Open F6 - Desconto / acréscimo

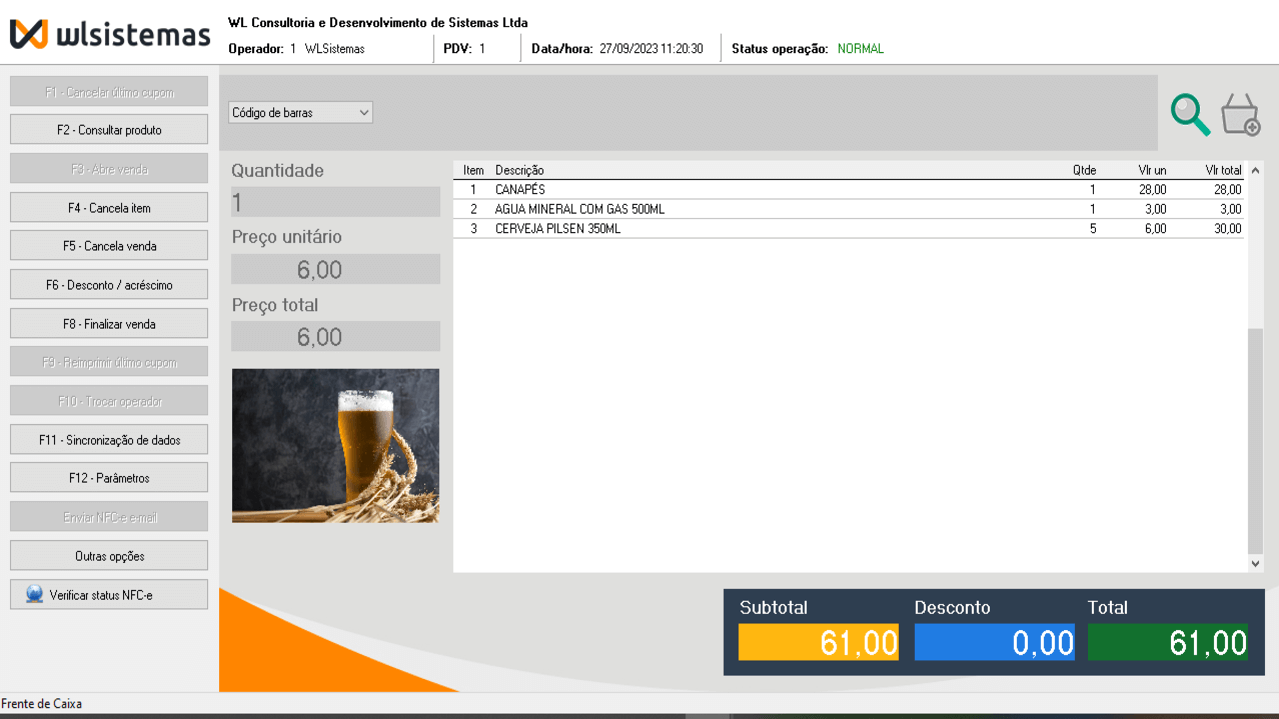[109, 285]
